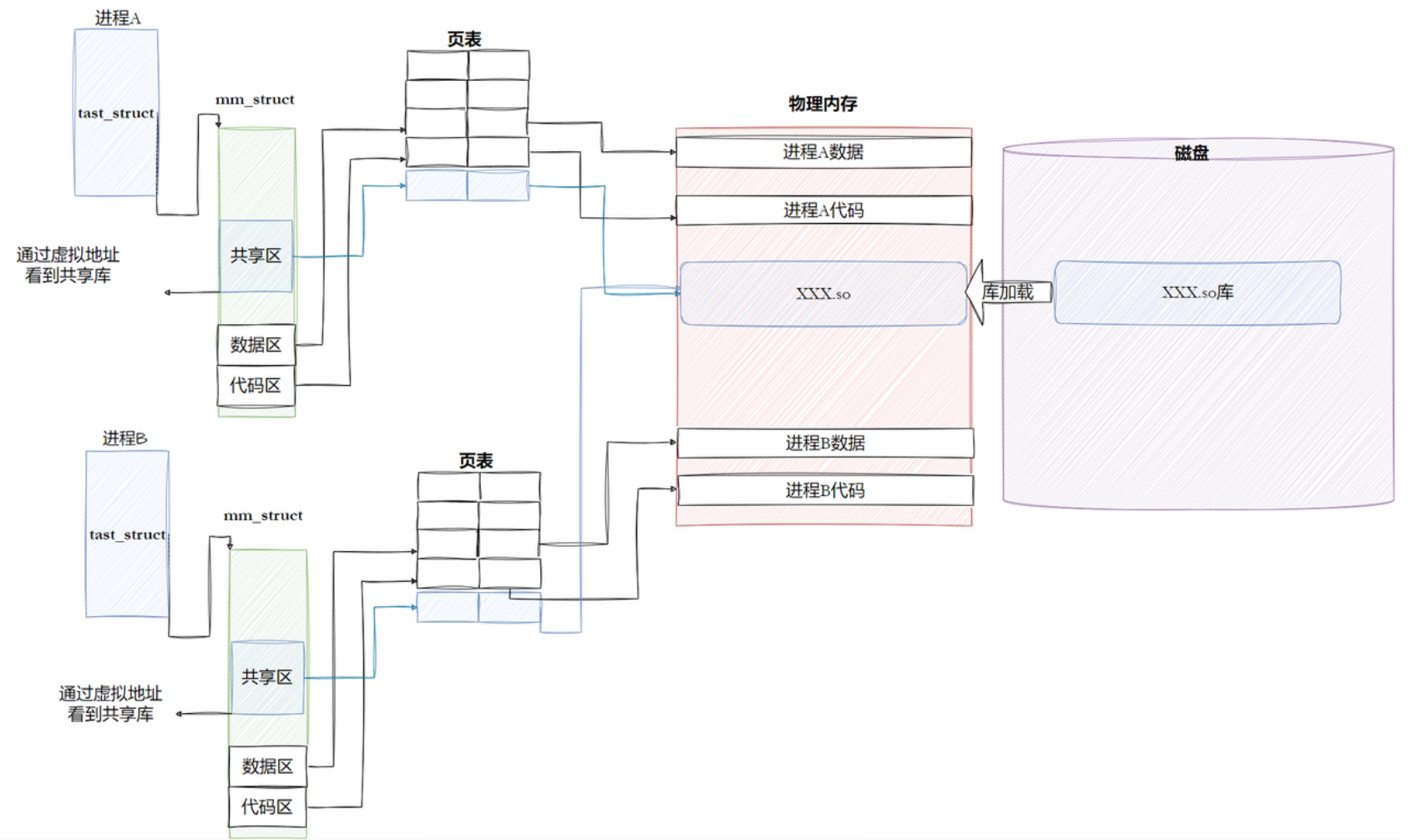Click the 页表 heading for 进程B's page table
Viewport: 1408px width, 840px height.
(476, 461)
